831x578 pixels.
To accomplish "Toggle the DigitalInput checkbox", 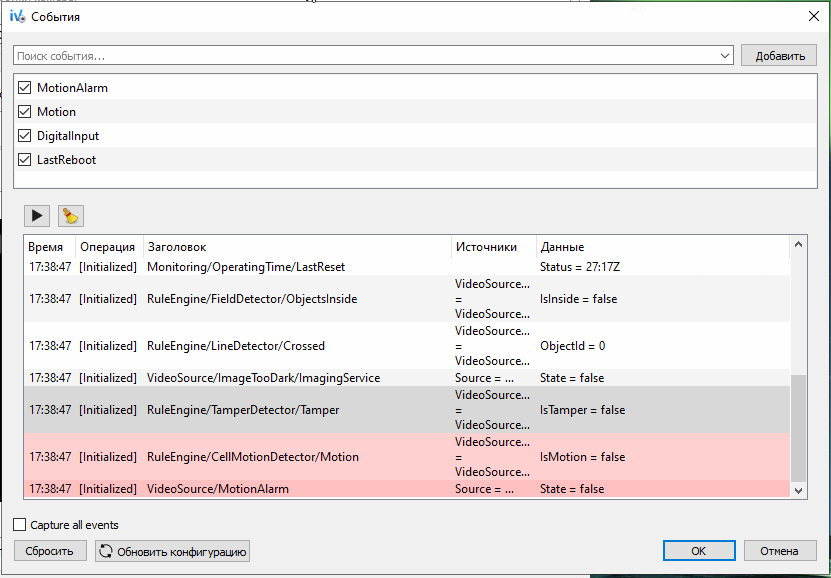I will click(24, 136).
